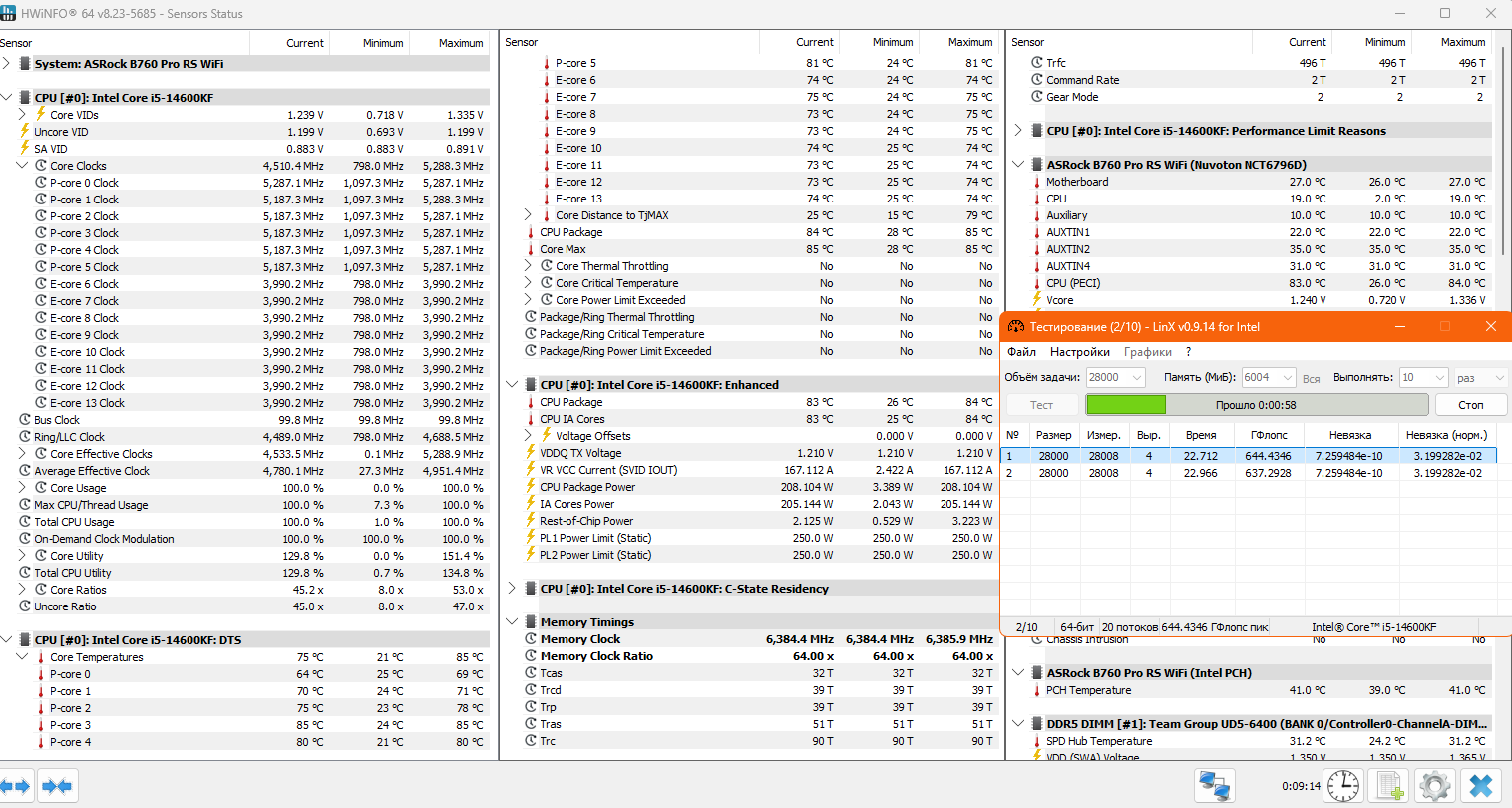
Task: Click the clock icon next to Ring/LLC Clock
Action: tap(25, 437)
